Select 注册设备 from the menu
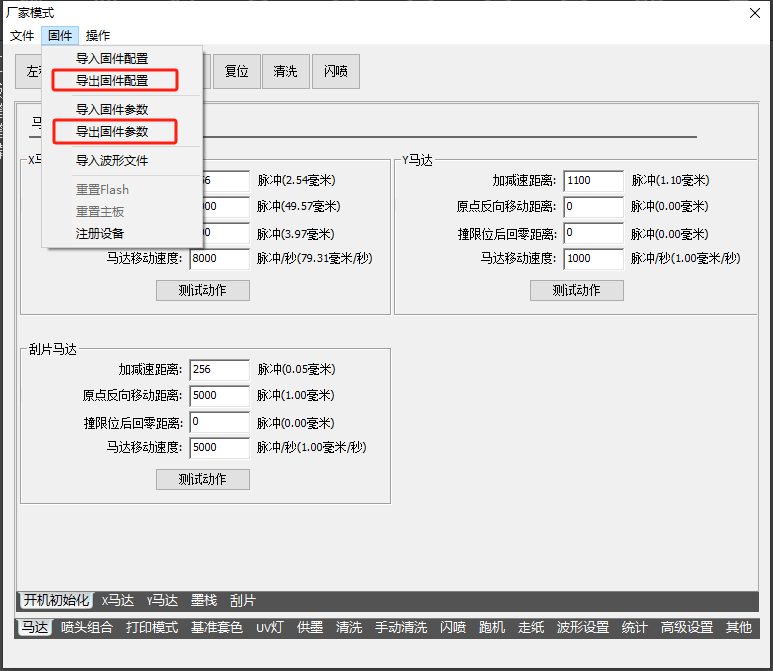 (100, 233)
